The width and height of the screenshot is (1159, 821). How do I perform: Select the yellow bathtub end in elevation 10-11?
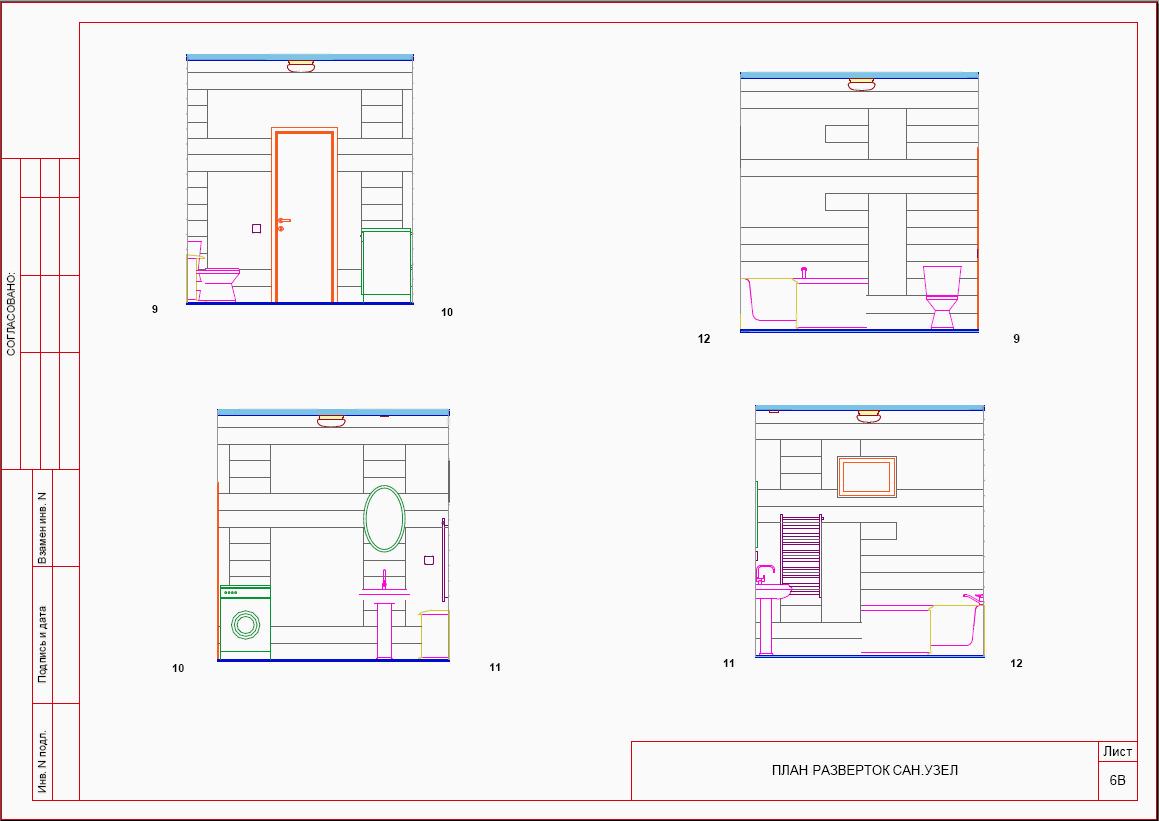point(434,634)
